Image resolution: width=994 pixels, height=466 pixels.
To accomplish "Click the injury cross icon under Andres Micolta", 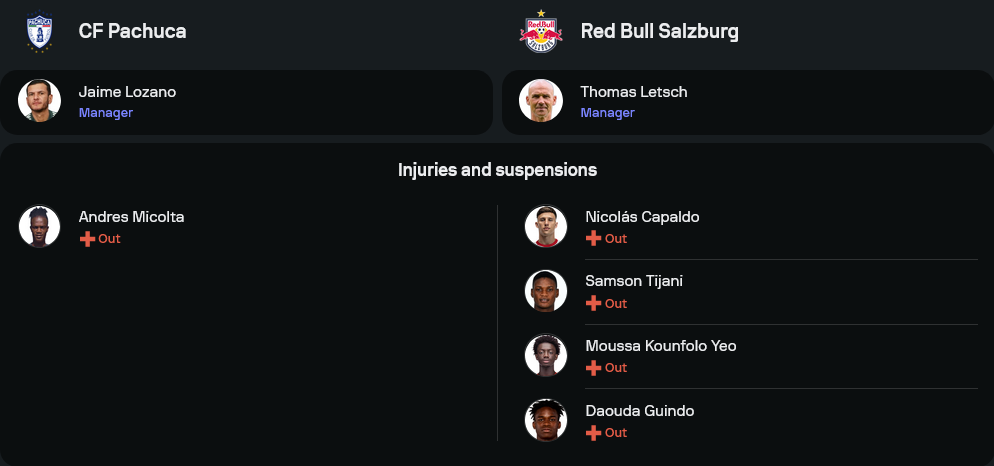I will point(87,239).
